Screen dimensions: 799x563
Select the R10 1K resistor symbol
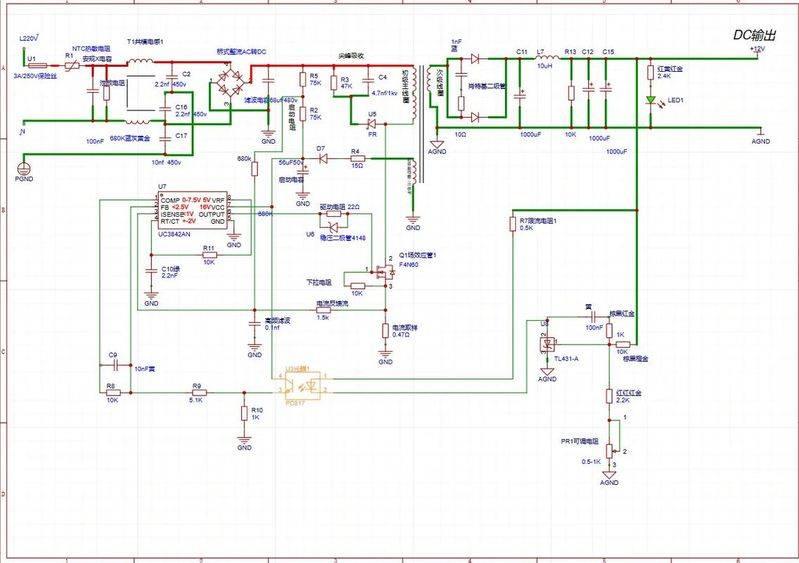[245, 413]
